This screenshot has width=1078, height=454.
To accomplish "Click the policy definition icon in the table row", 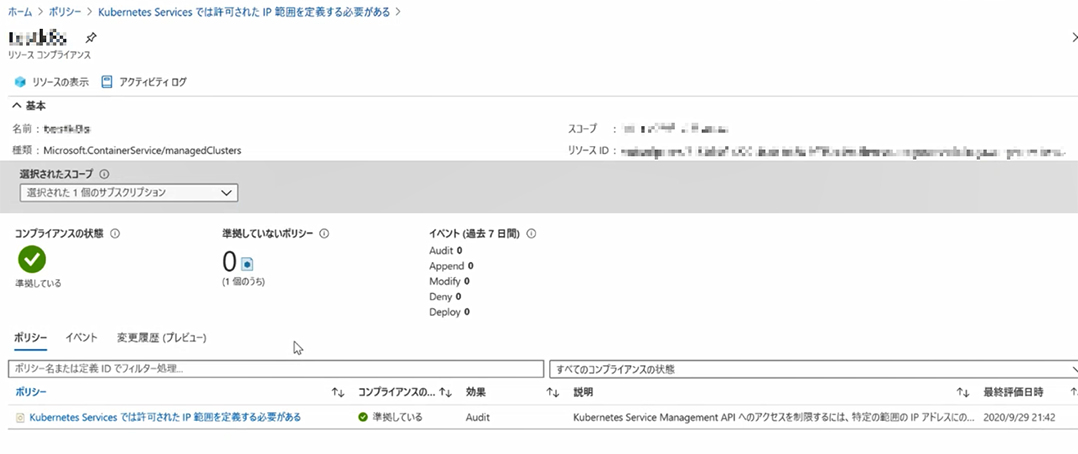I will tap(20, 418).
